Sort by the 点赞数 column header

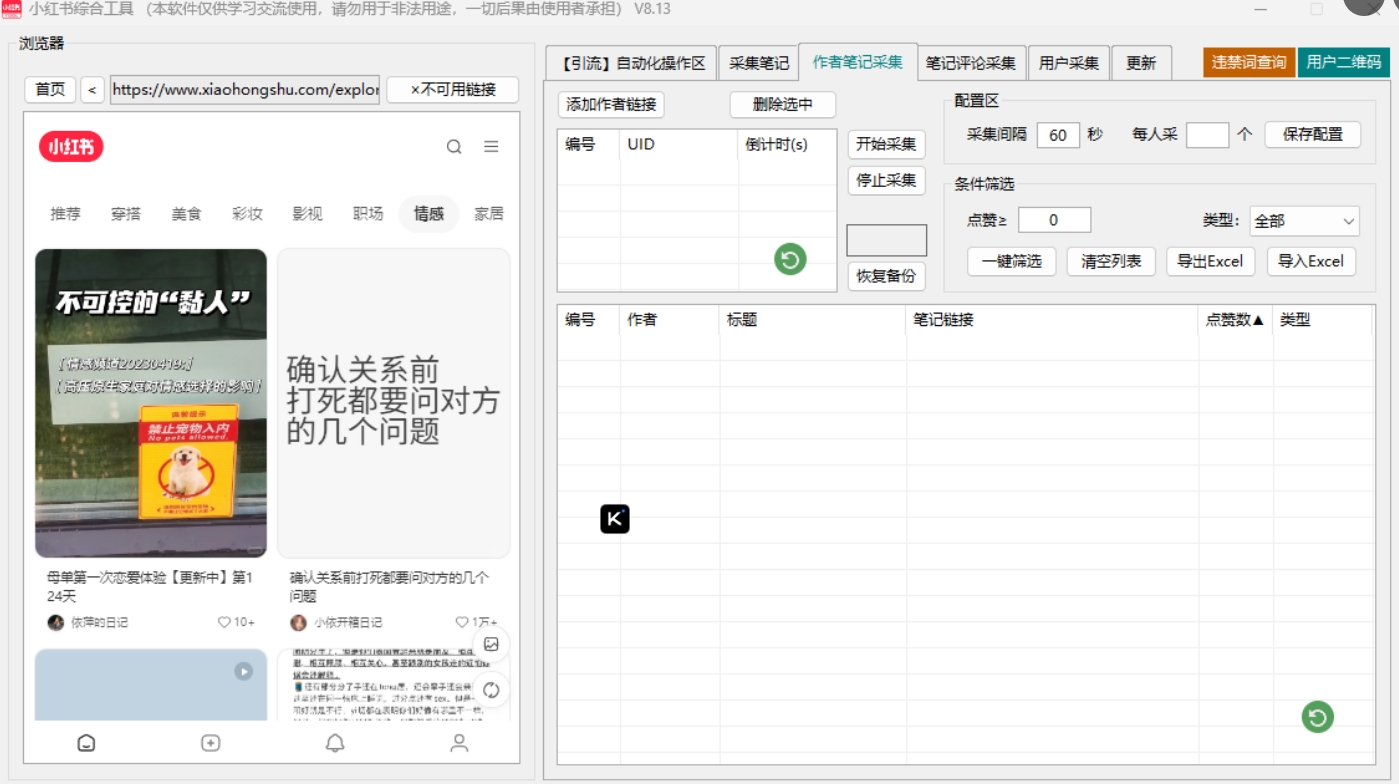[x=1234, y=320]
